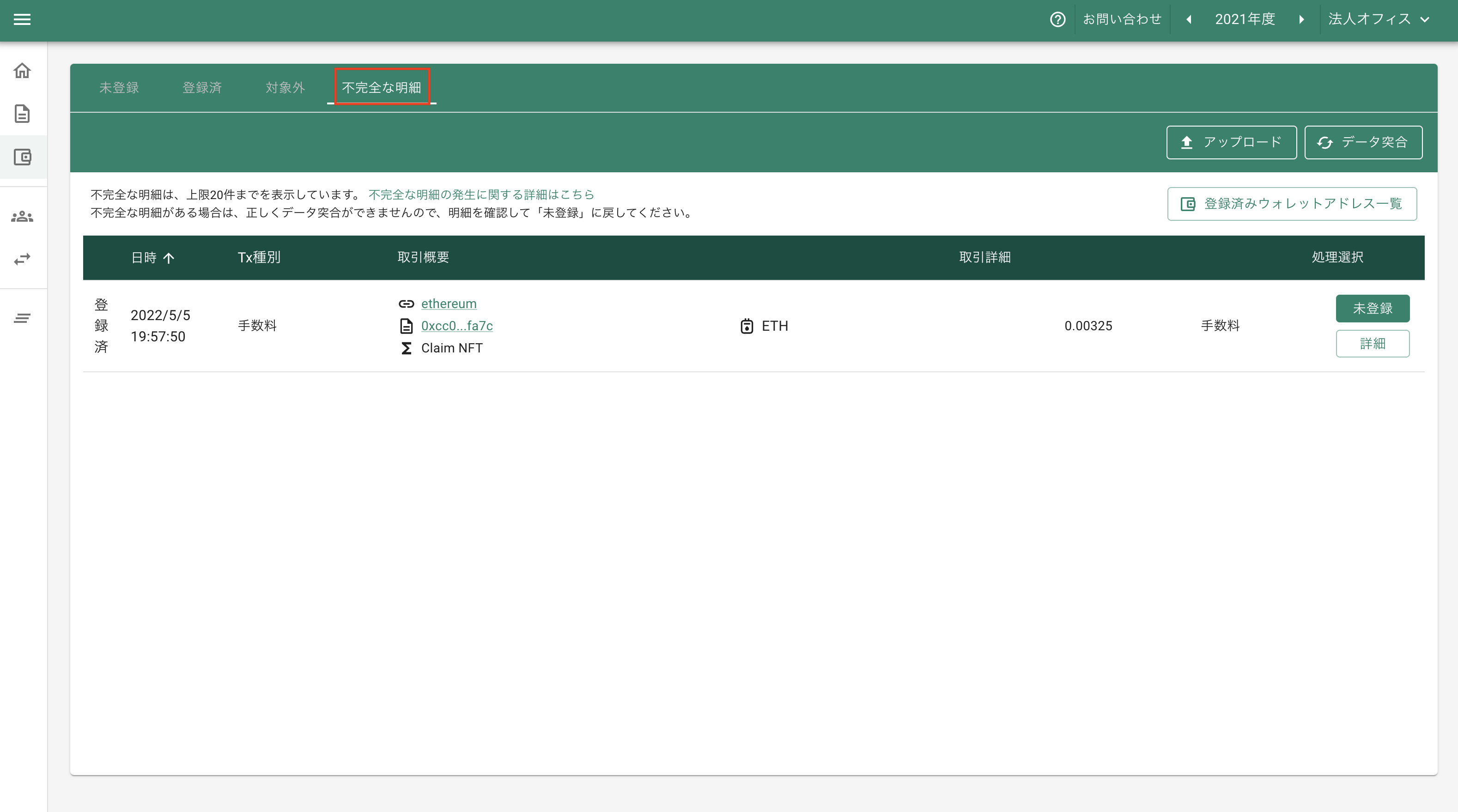
Task: Open the people group sidebar icon
Action: (x=22, y=216)
